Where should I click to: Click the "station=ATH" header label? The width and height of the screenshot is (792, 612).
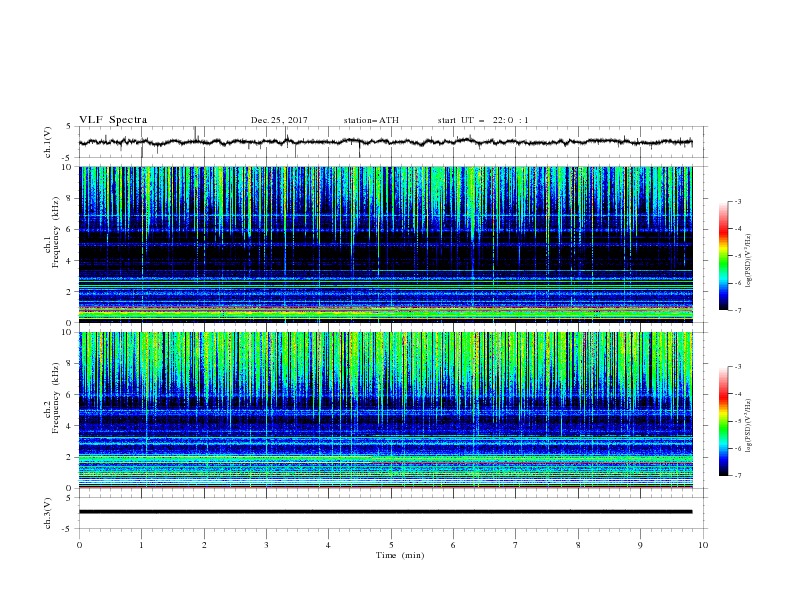[371, 120]
